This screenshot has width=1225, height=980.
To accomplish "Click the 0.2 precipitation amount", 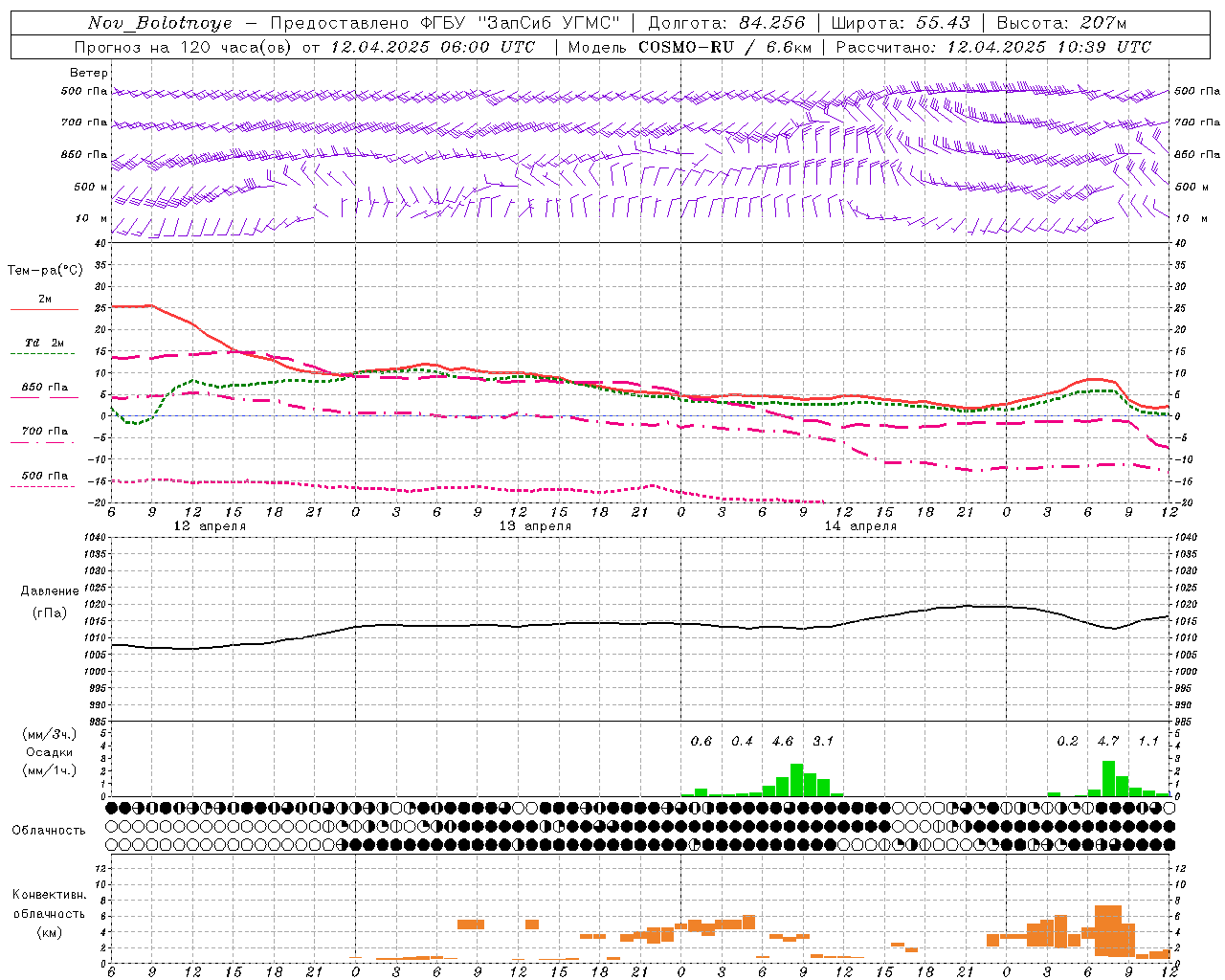I will [1067, 741].
